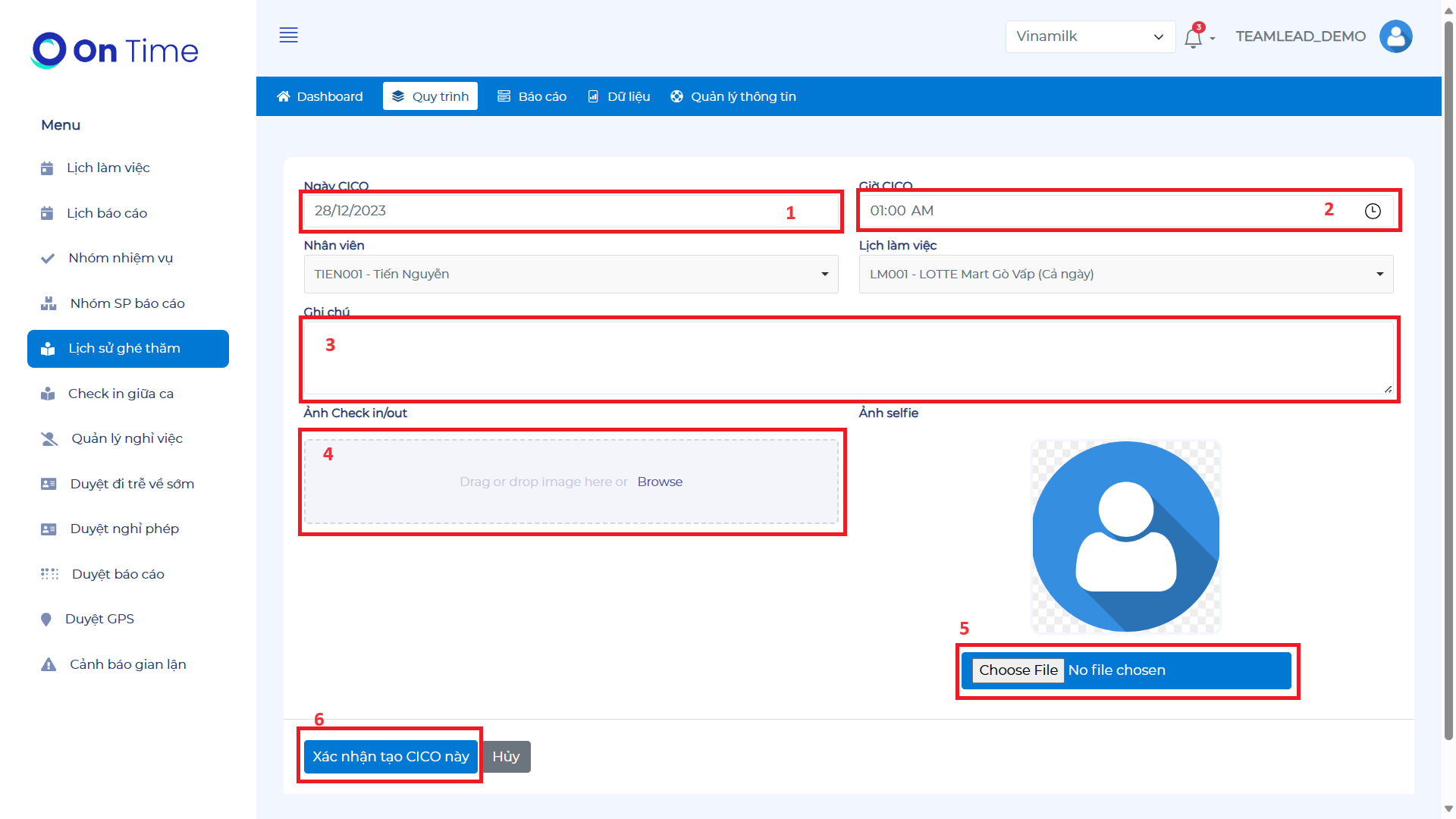Open Nhóm nhiệm vụ in the sidebar
The image size is (1456, 819).
(121, 258)
